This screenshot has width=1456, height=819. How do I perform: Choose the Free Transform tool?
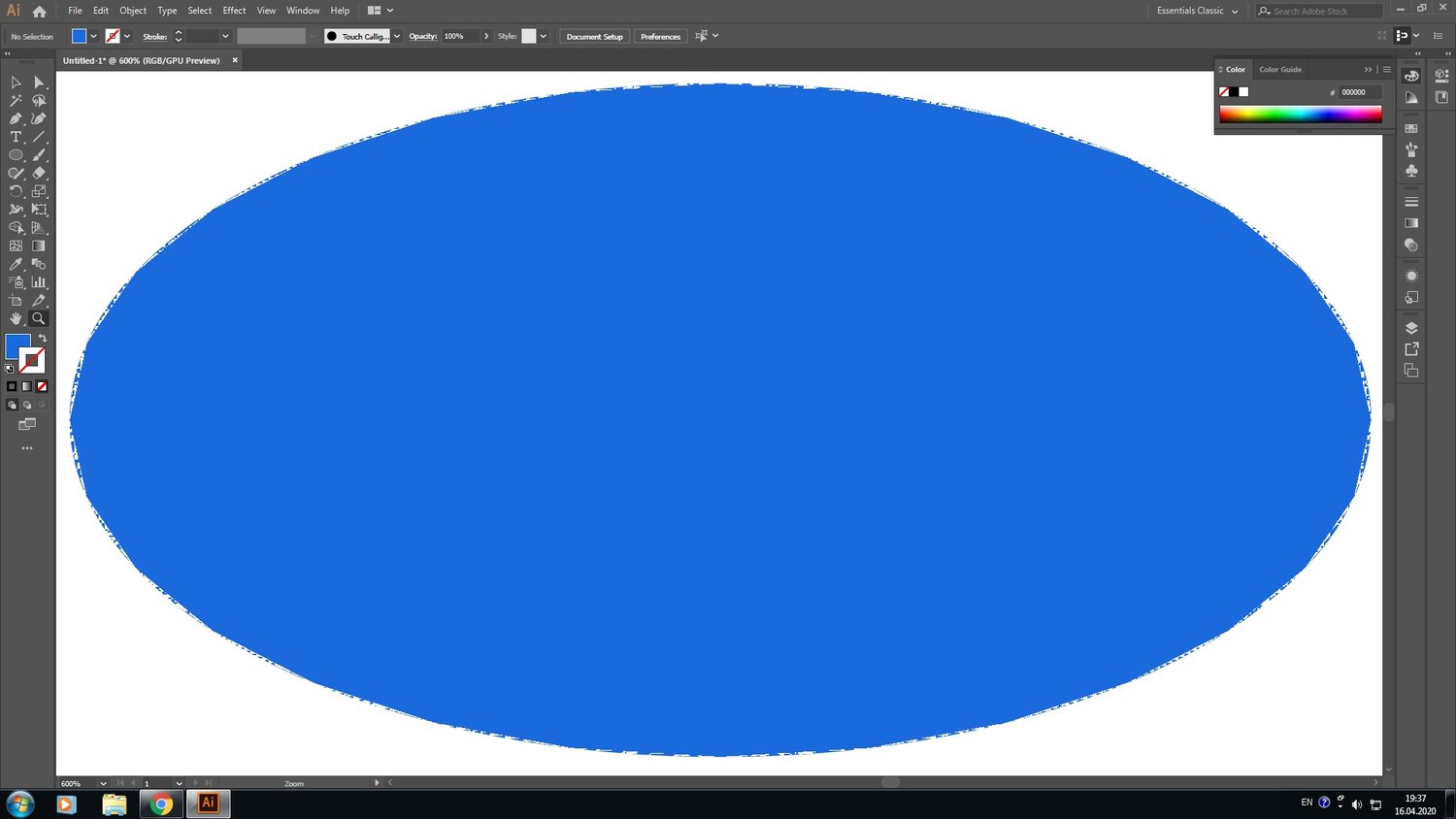coord(39,210)
